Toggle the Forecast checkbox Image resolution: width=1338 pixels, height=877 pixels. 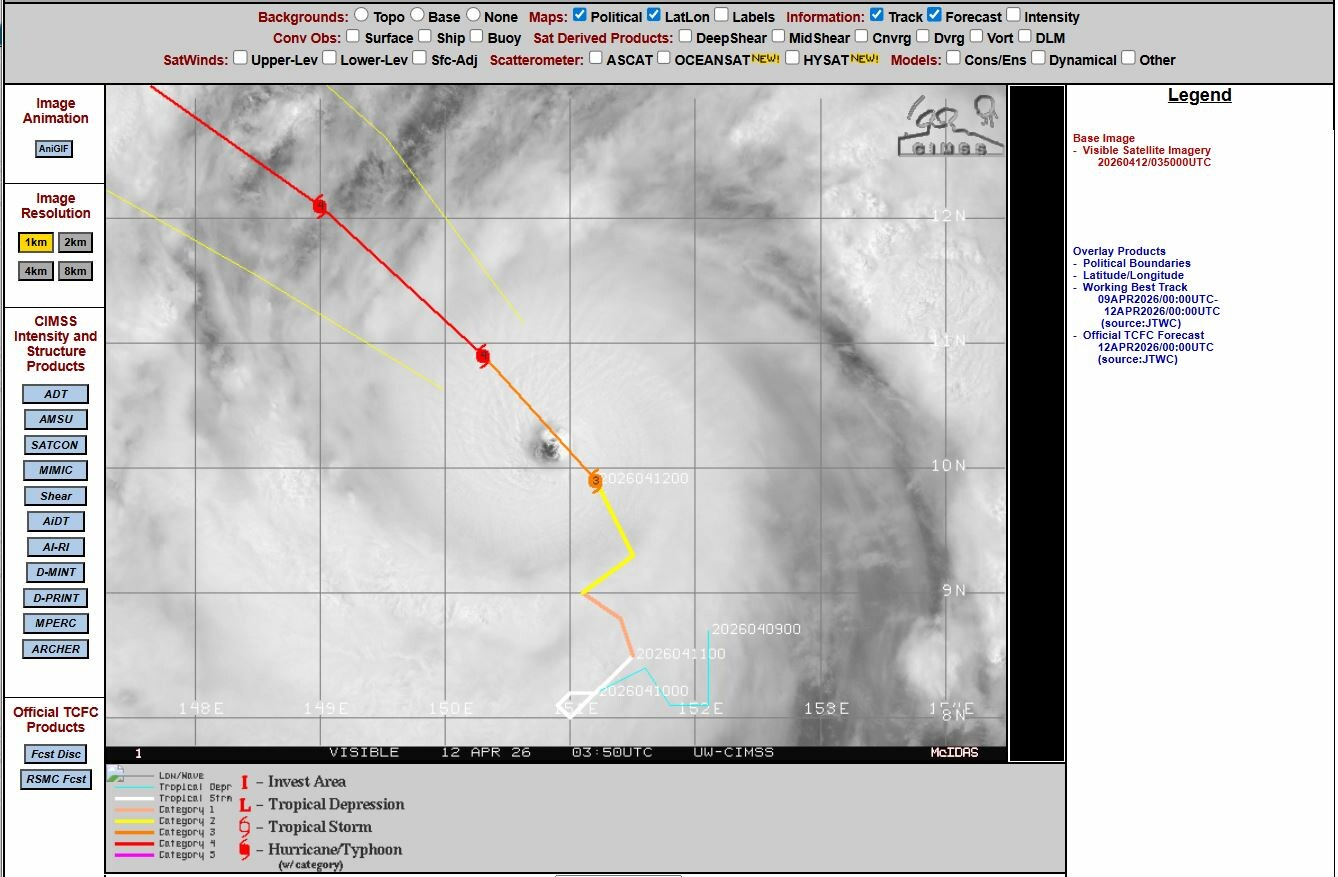[x=934, y=16]
